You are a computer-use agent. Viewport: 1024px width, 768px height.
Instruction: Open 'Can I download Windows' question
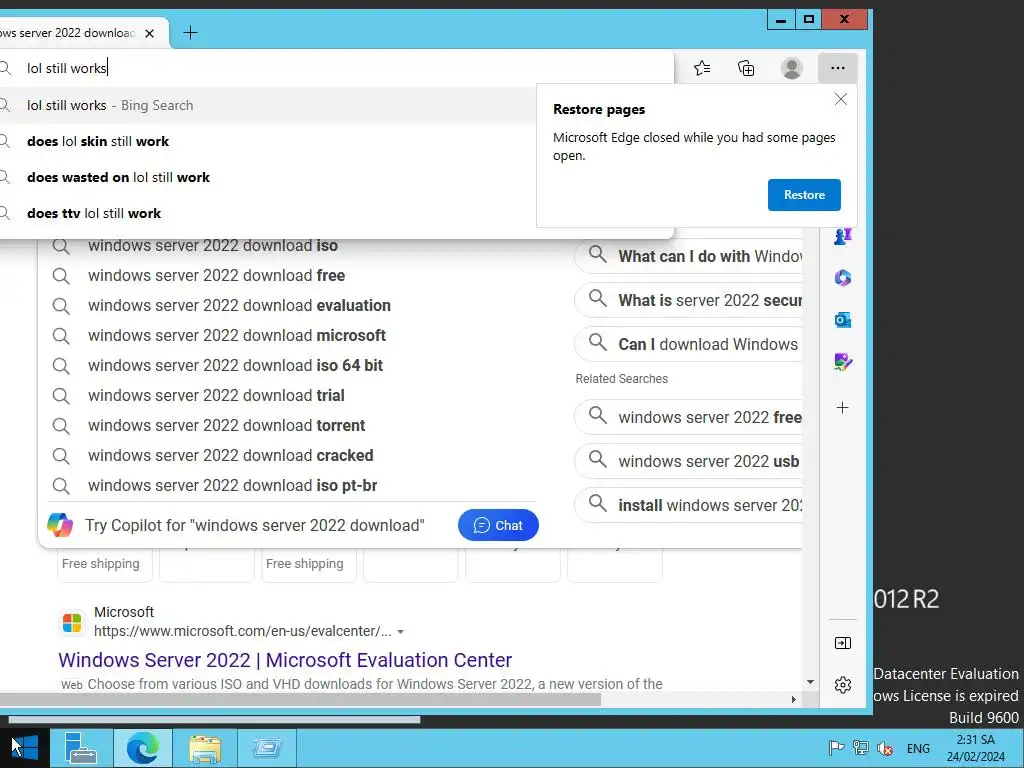tap(689, 344)
